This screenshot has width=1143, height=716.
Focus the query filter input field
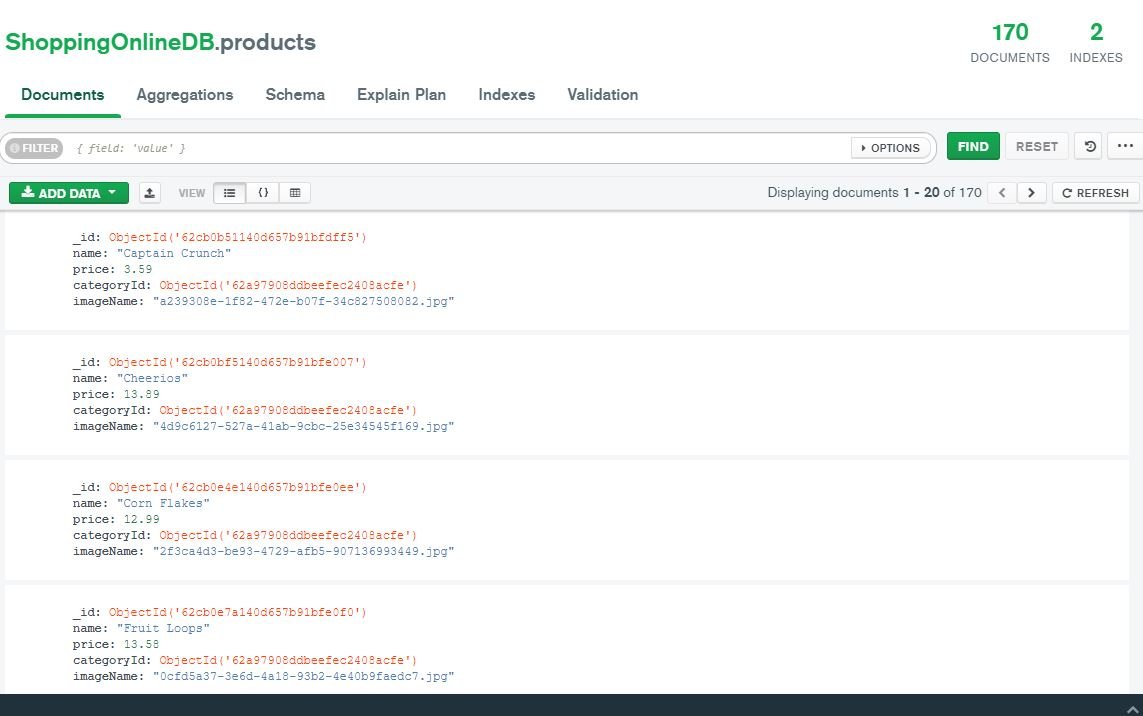click(x=459, y=148)
